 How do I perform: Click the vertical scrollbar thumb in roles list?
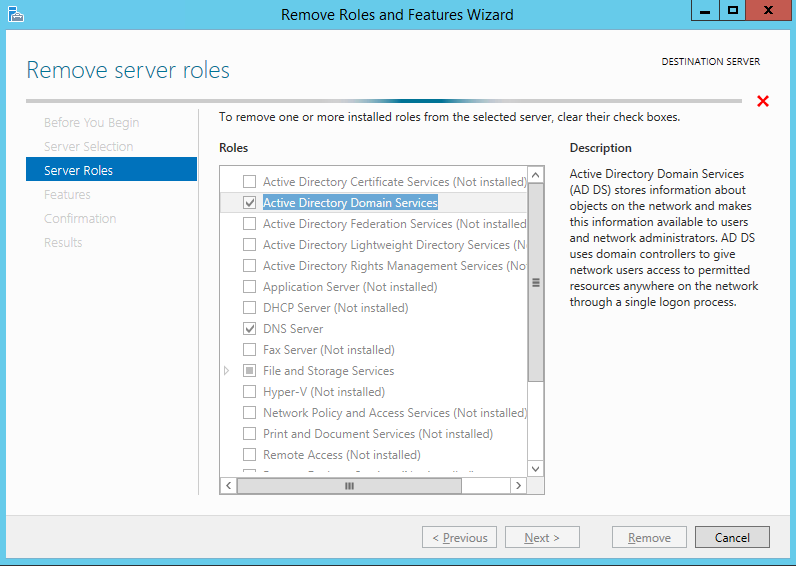(536, 282)
